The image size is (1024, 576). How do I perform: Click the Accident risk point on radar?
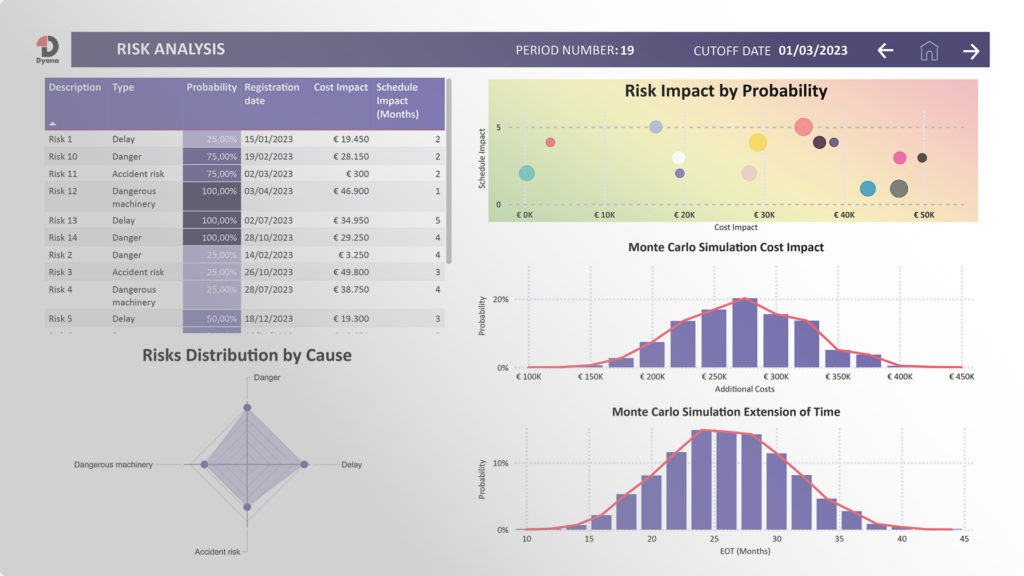coord(247,507)
